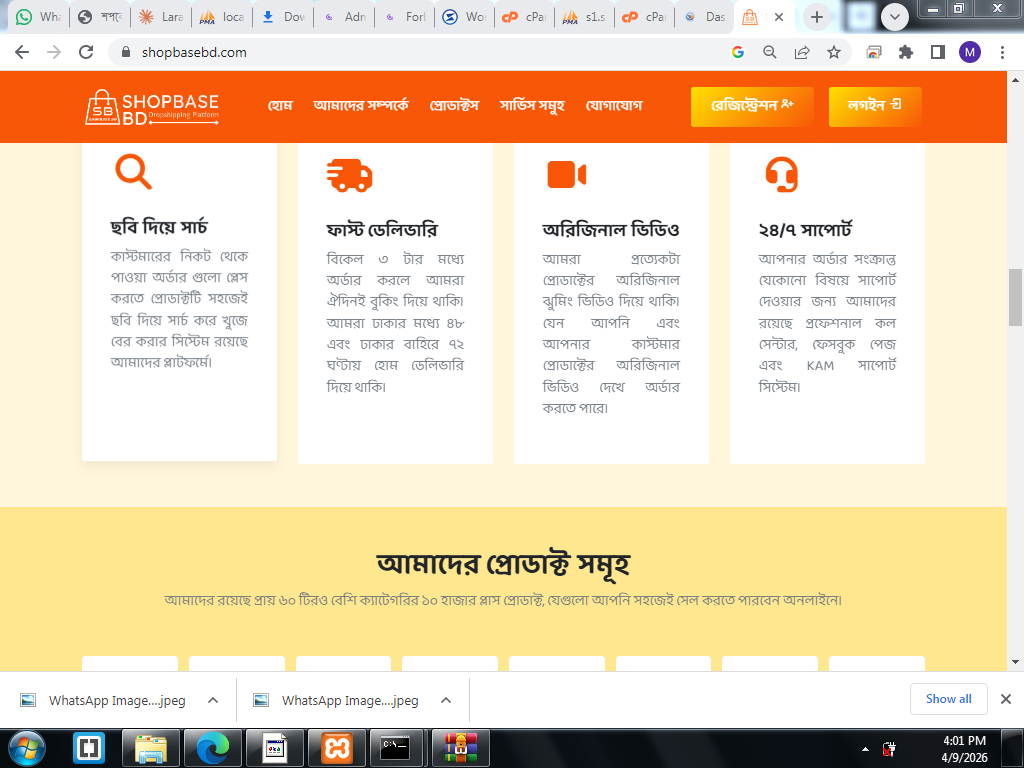The width and height of the screenshot is (1024, 768).
Task: Click the page vertical scrollbar thumb
Action: click(1015, 297)
